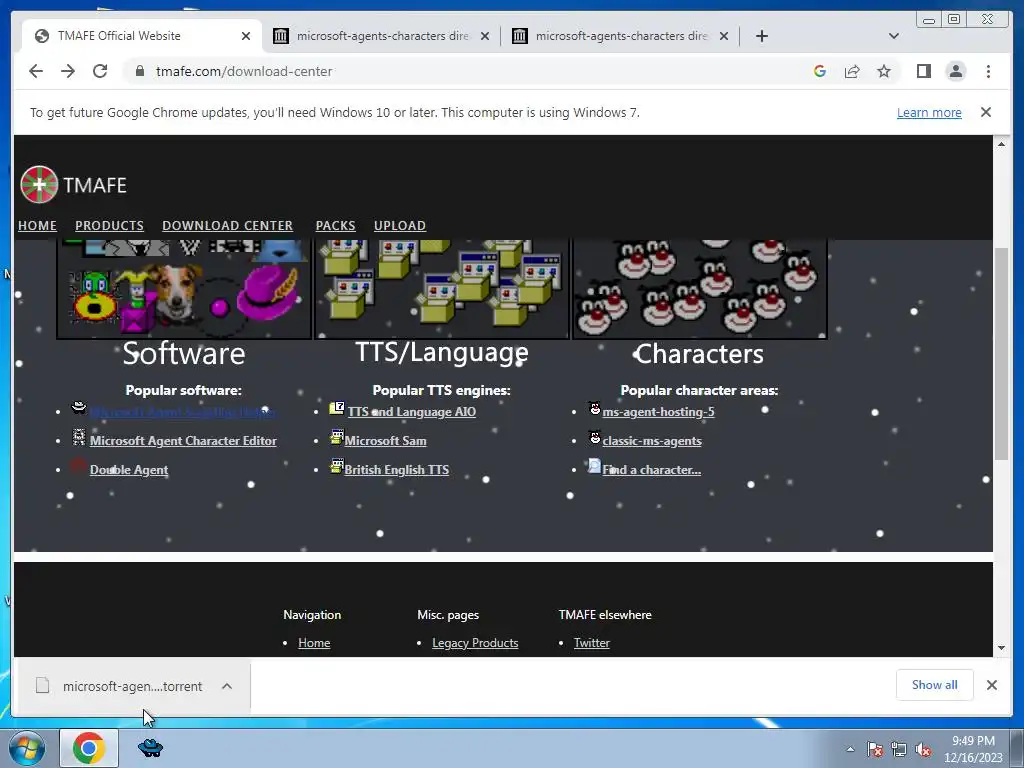
Task: Open the Twitter footer link
Action: pyautogui.click(x=592, y=643)
